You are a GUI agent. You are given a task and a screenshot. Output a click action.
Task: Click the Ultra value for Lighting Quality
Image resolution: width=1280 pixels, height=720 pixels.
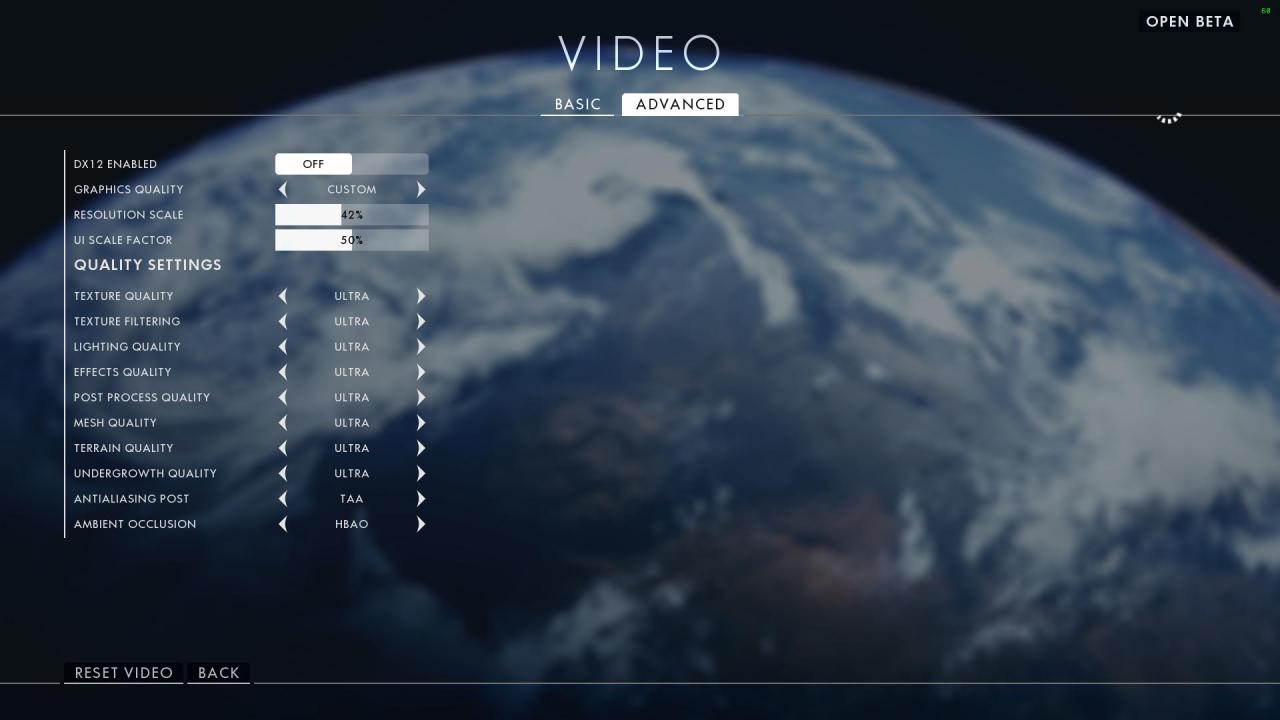352,347
